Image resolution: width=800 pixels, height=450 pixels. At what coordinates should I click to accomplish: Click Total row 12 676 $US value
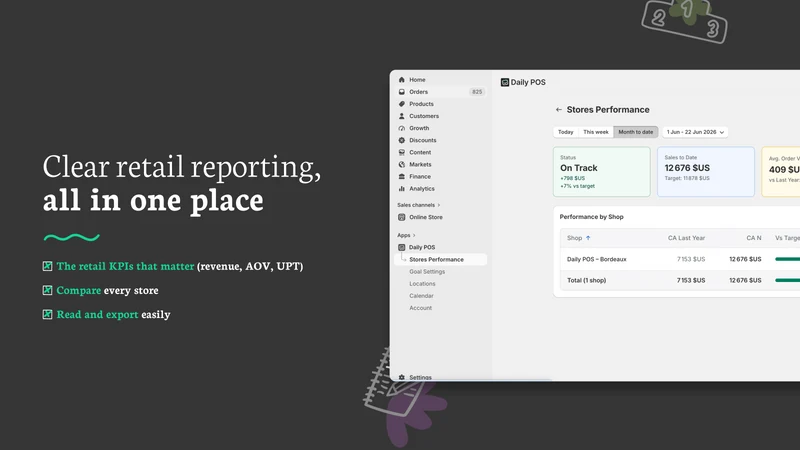(x=745, y=280)
